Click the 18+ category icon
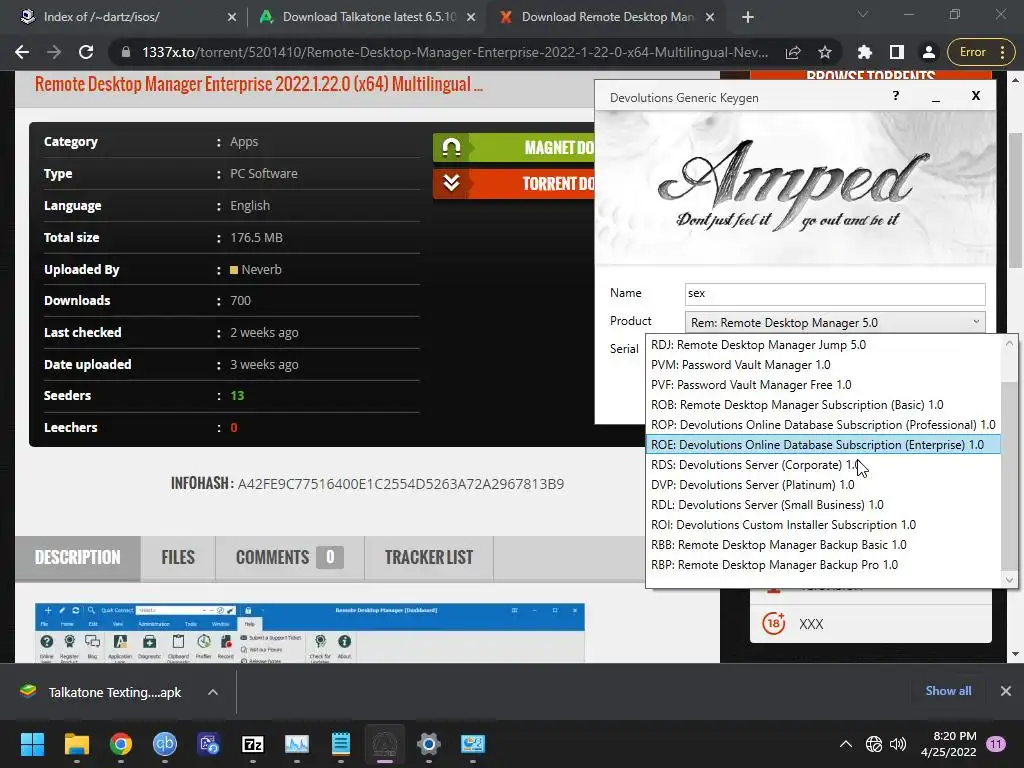The height and width of the screenshot is (768, 1024). pos(773,624)
